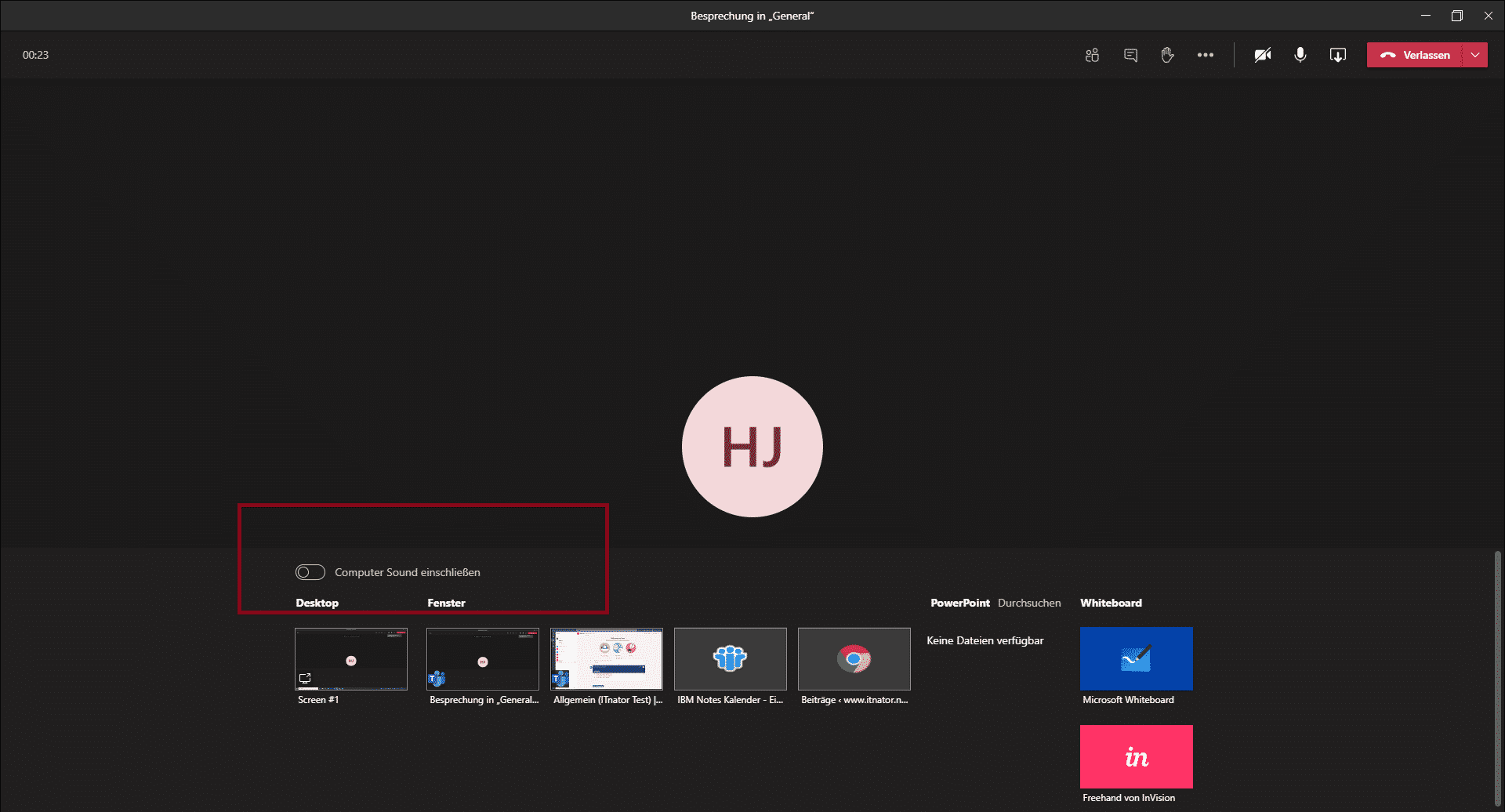Share the Allgemein (ITnator Test) window
Screen dimensions: 1505x812
pyautogui.click(x=607, y=658)
